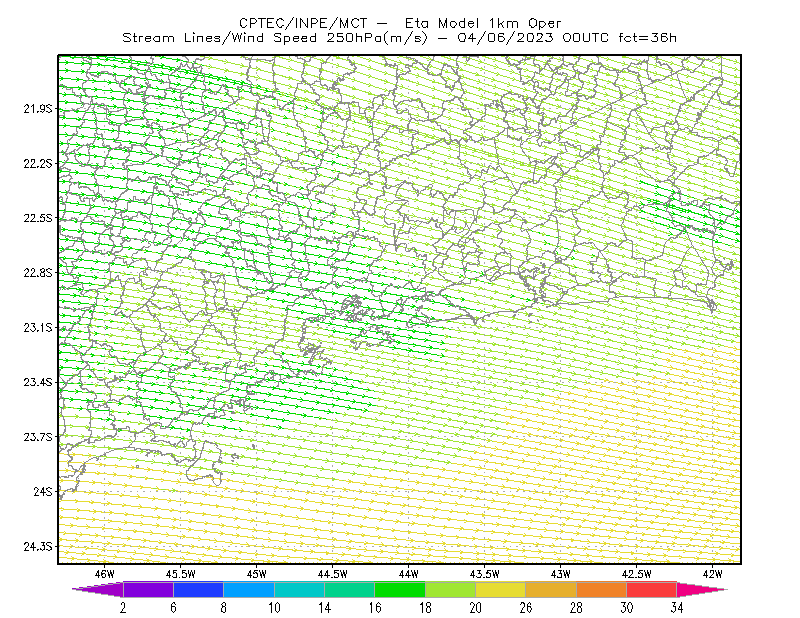
Task: Click the 46W longitude axis label
Action: tap(104, 574)
